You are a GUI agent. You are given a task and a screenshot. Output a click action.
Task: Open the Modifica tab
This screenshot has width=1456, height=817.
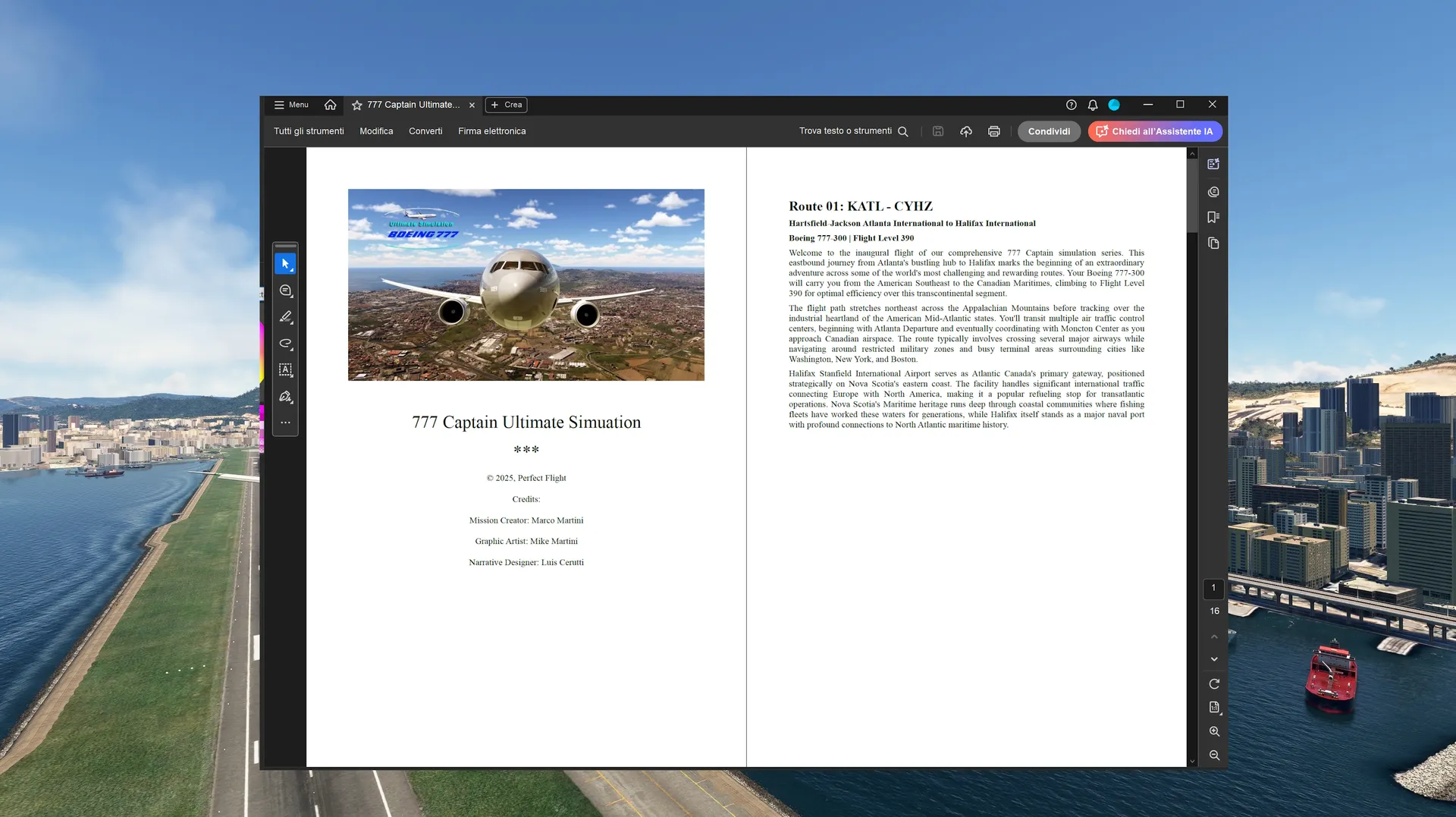click(376, 131)
